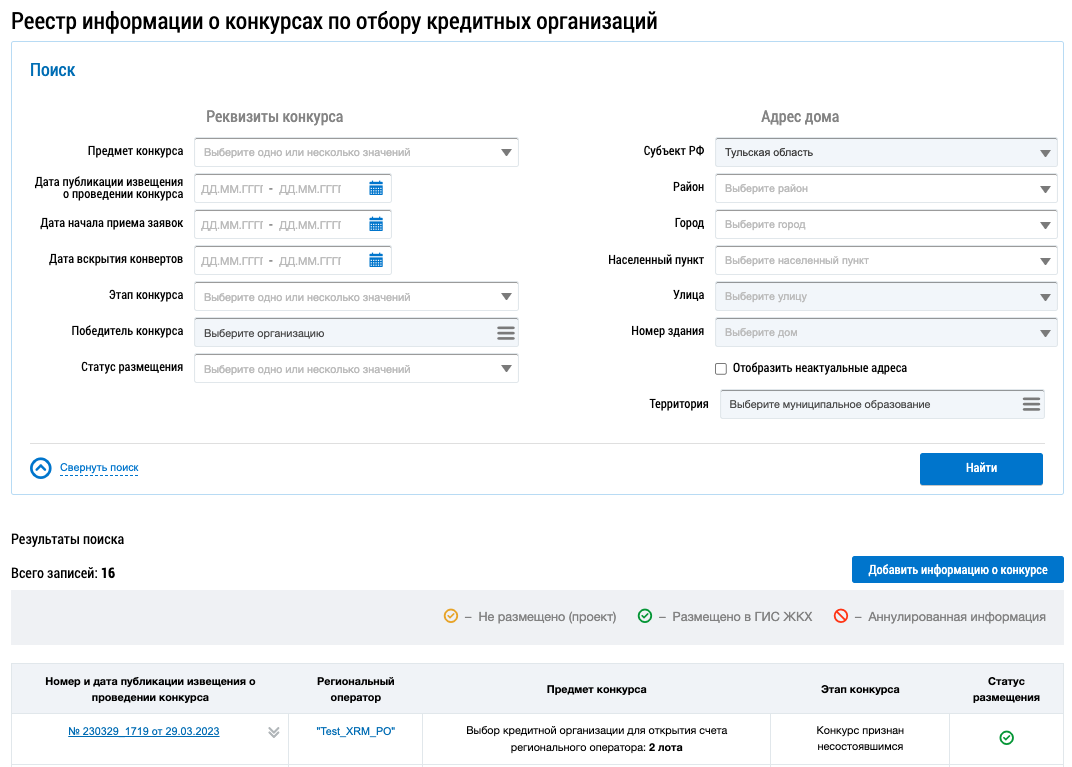
Task: Open Предмет конкурса dropdown
Action: [x=356, y=153]
